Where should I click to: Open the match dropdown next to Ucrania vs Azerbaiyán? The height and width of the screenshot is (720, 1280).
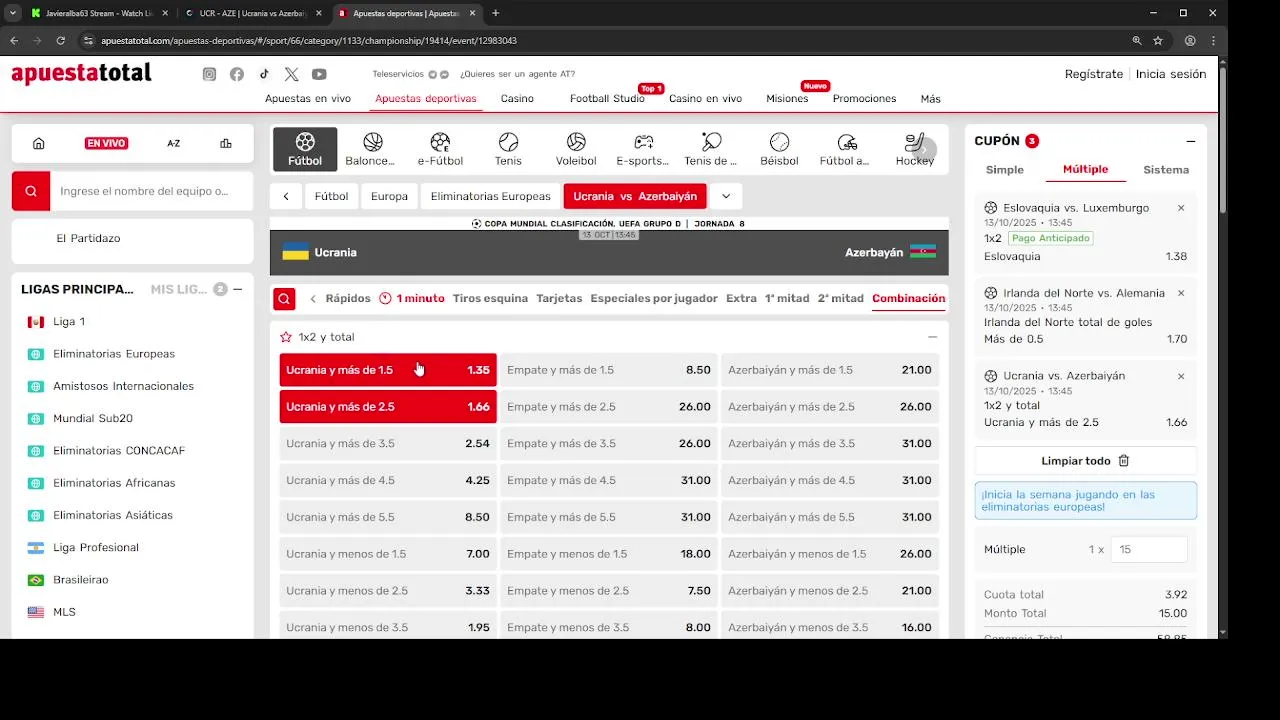[x=726, y=196]
